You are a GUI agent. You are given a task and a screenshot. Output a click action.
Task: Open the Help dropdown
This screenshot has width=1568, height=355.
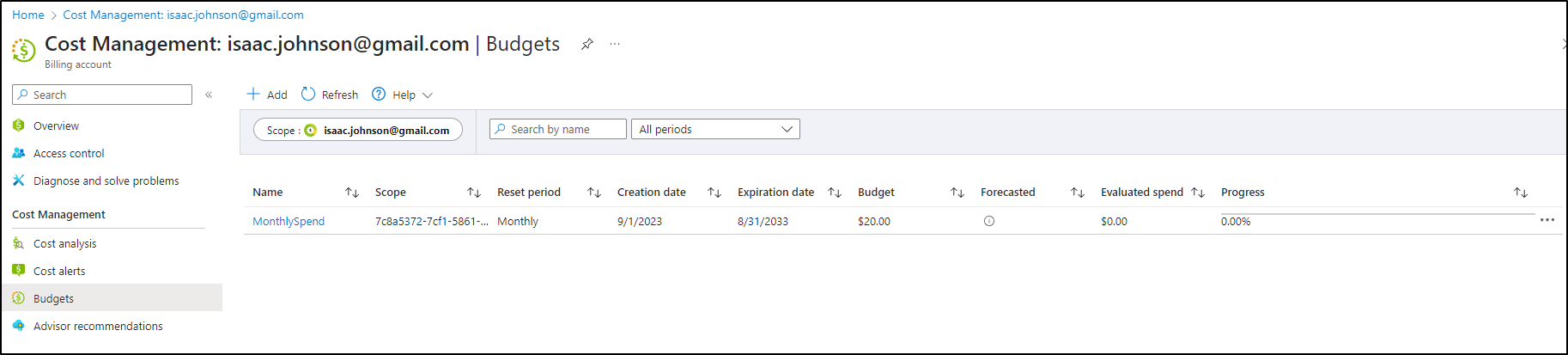coord(402,95)
